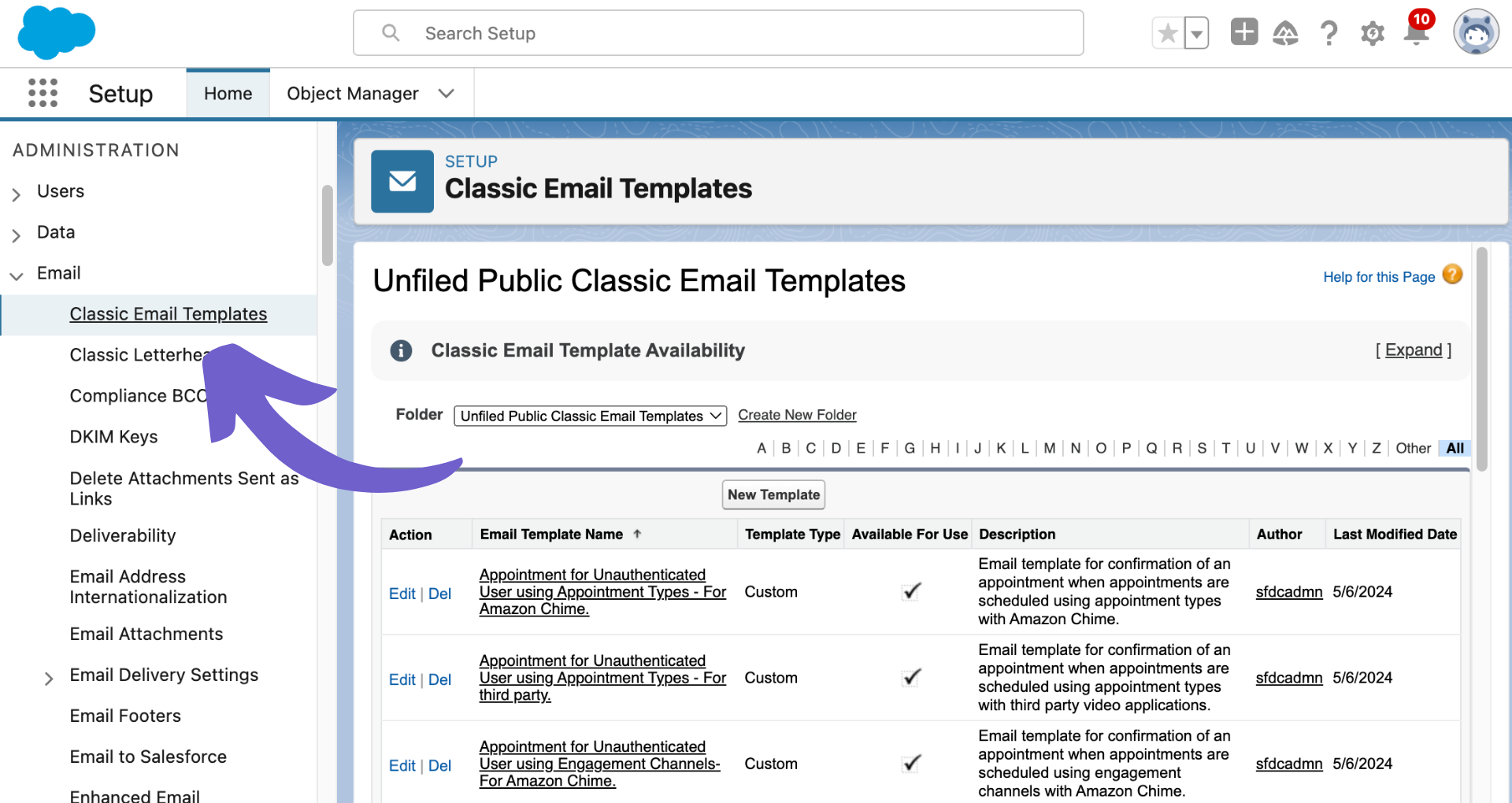Open the Folder selection dropdown
The image size is (1512, 803).
(x=590, y=416)
